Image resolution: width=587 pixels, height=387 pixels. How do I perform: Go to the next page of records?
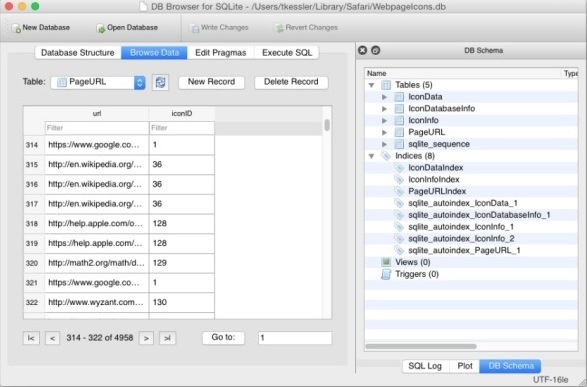pyautogui.click(x=146, y=338)
